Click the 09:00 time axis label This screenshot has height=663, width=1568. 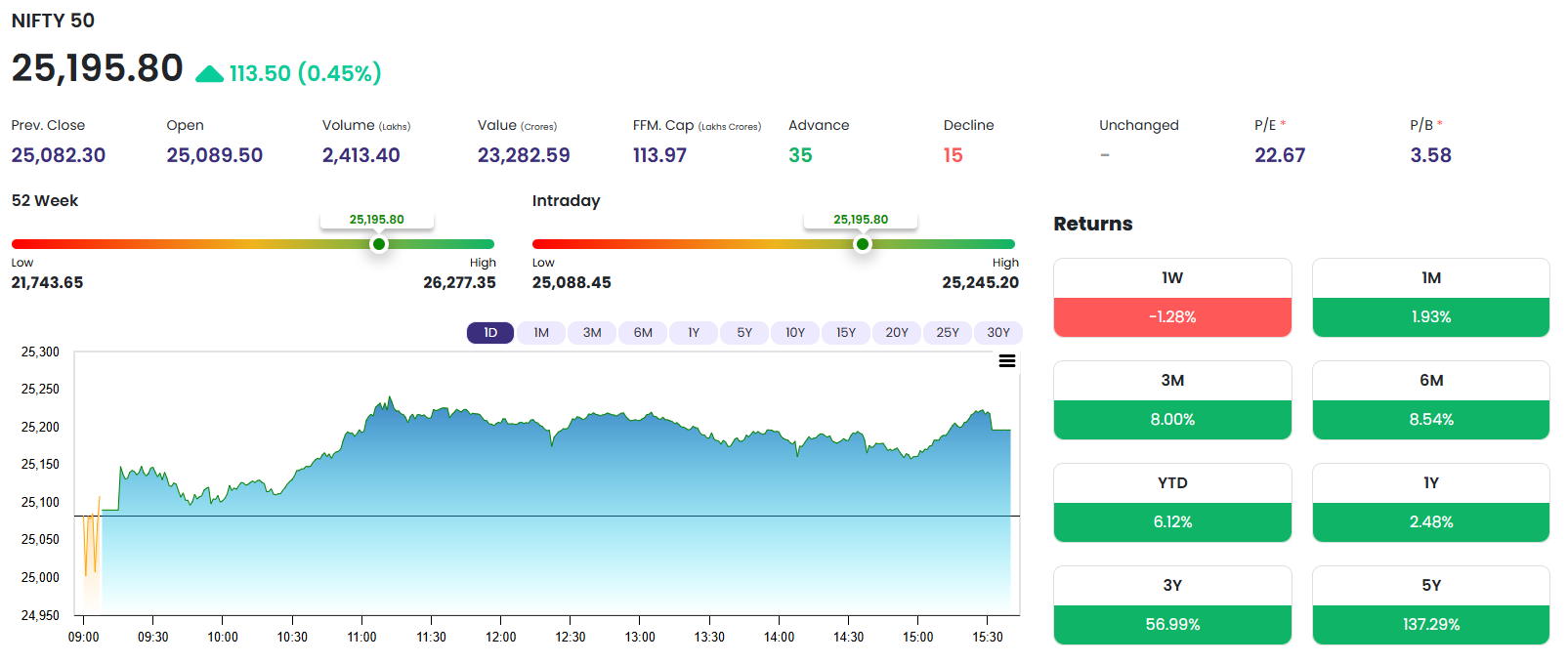(83, 637)
